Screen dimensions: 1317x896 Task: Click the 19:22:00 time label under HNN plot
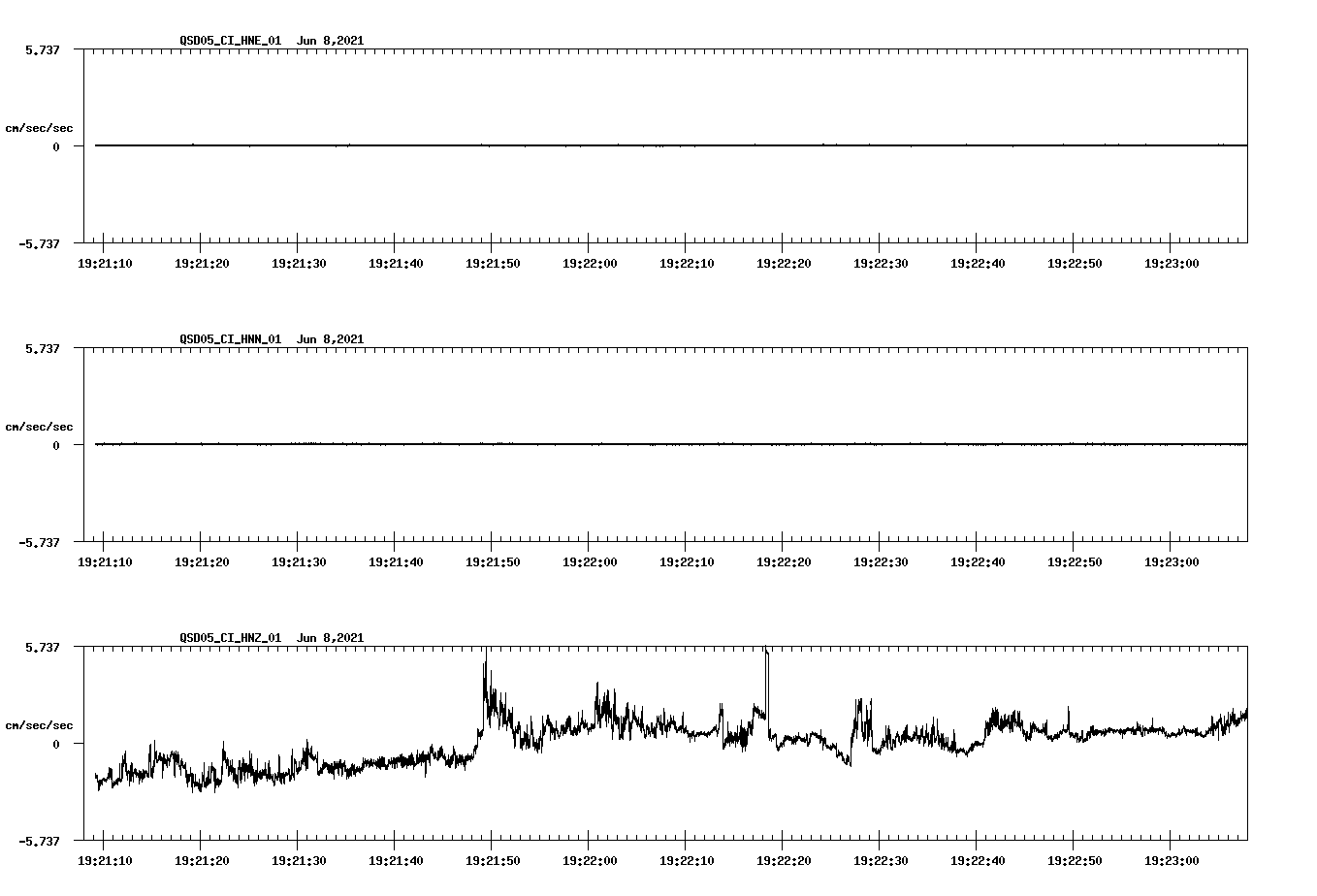(589, 562)
